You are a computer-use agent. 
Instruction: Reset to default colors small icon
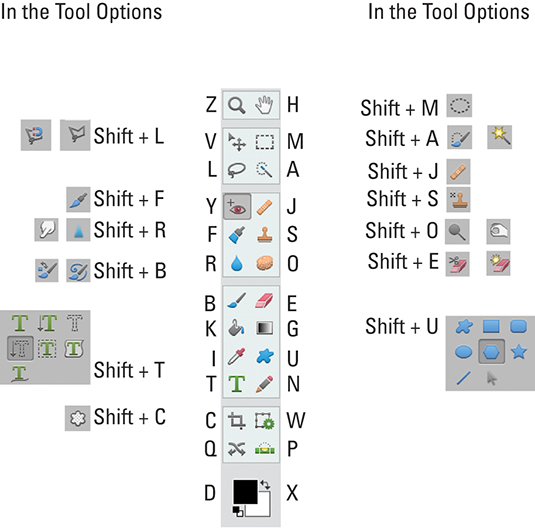(x=238, y=511)
